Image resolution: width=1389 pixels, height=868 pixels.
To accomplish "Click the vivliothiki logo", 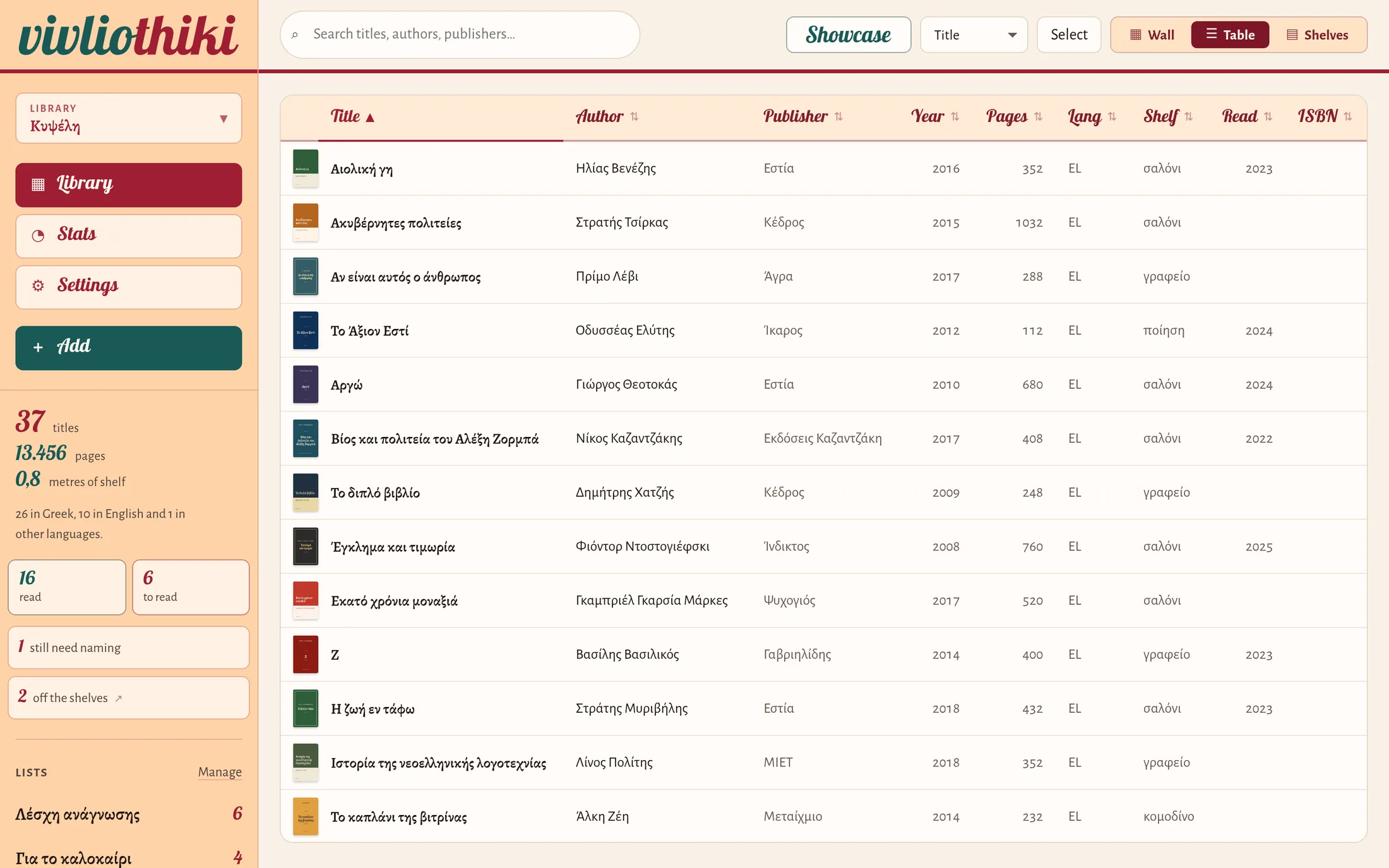I will point(129,35).
